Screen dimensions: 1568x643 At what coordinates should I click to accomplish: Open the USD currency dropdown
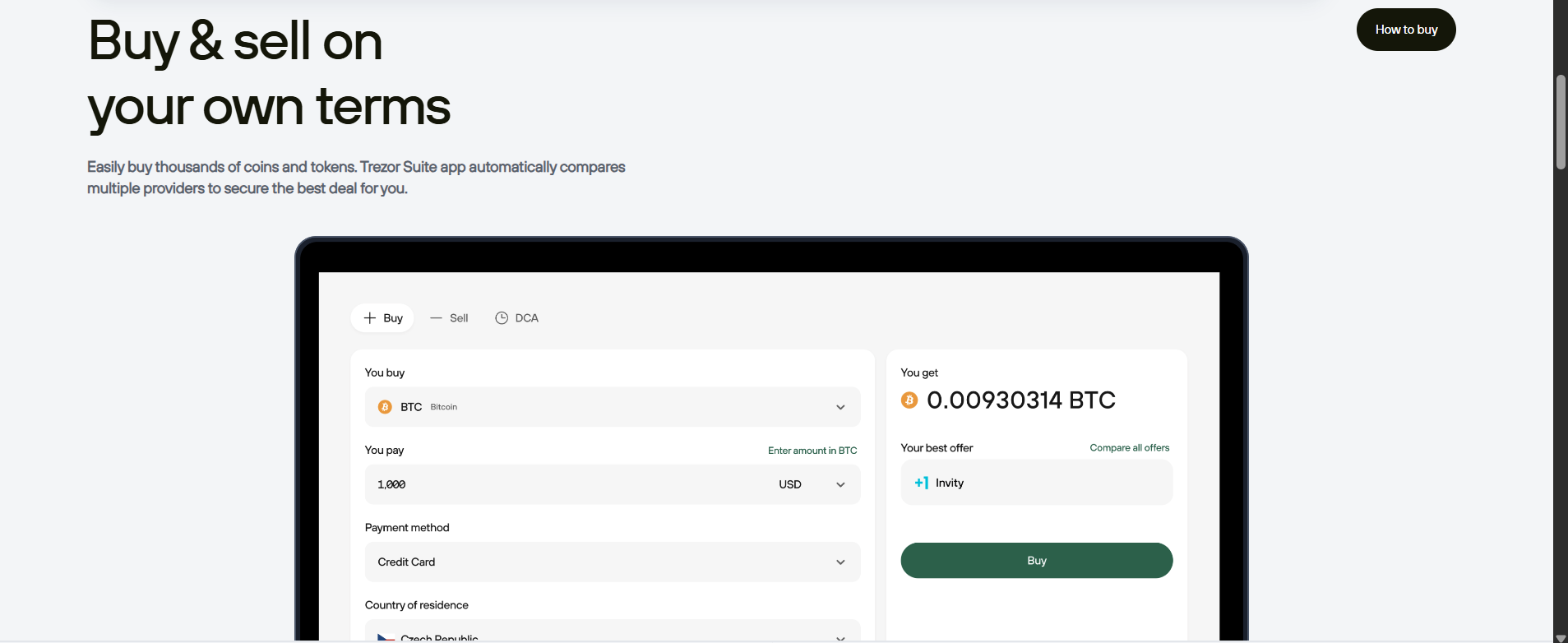[812, 484]
